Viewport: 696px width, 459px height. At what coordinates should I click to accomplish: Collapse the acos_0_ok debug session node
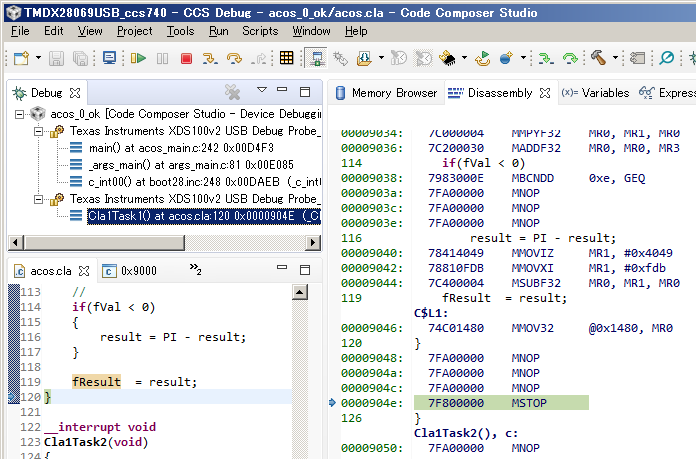coord(20,115)
